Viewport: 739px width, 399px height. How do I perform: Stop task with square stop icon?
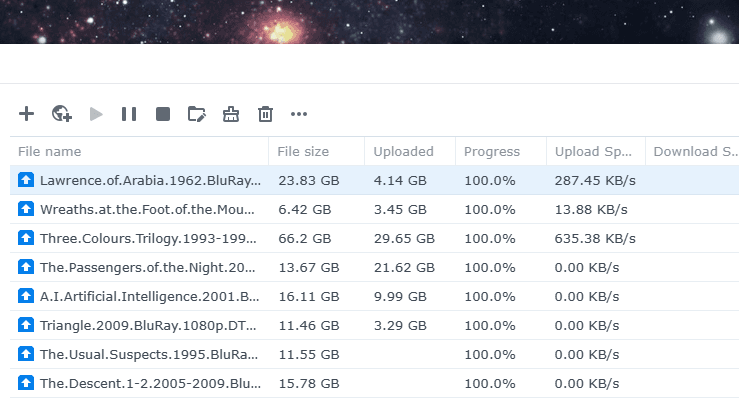(x=163, y=114)
